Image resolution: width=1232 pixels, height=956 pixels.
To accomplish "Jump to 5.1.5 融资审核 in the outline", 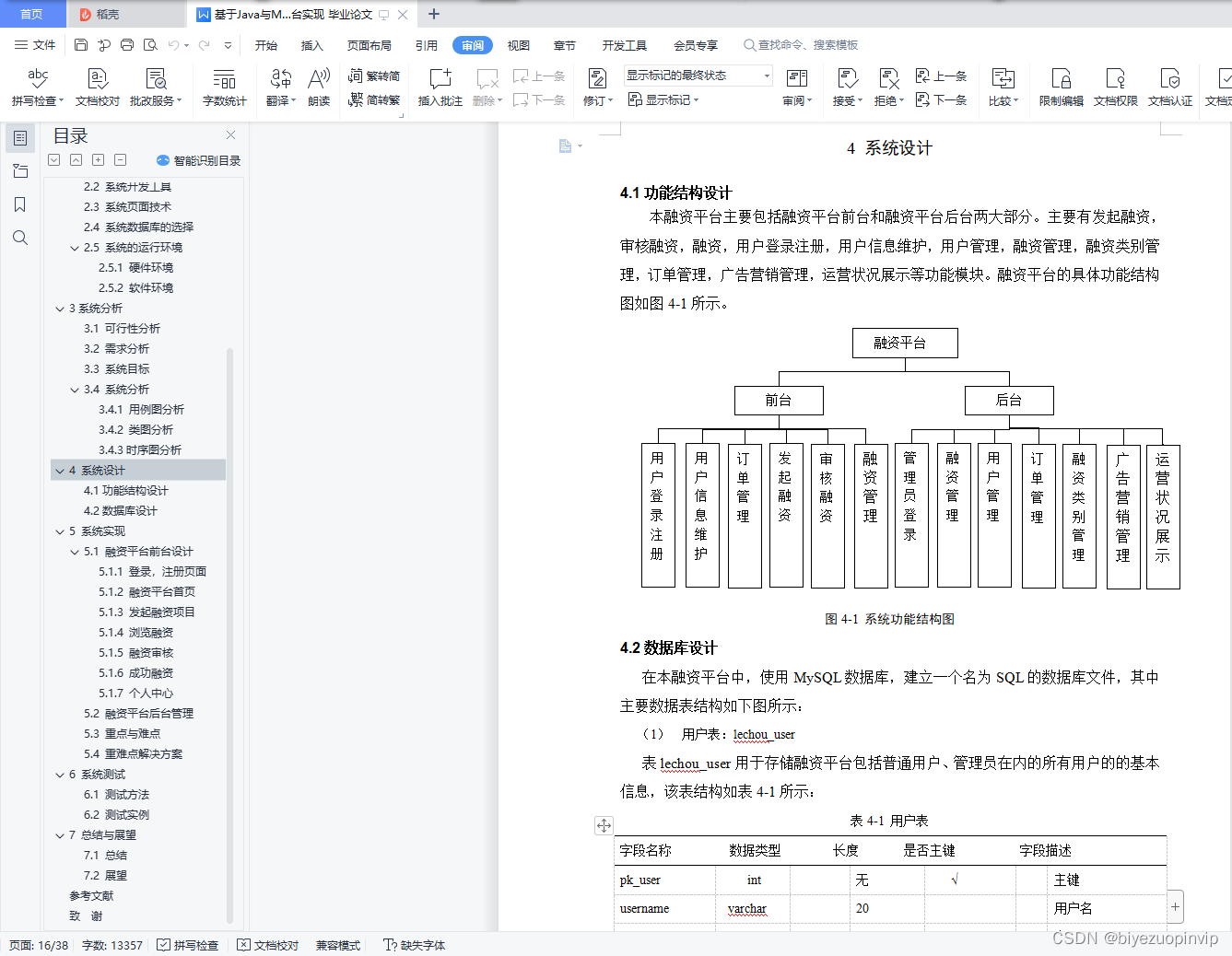I will pyautogui.click(x=136, y=653).
